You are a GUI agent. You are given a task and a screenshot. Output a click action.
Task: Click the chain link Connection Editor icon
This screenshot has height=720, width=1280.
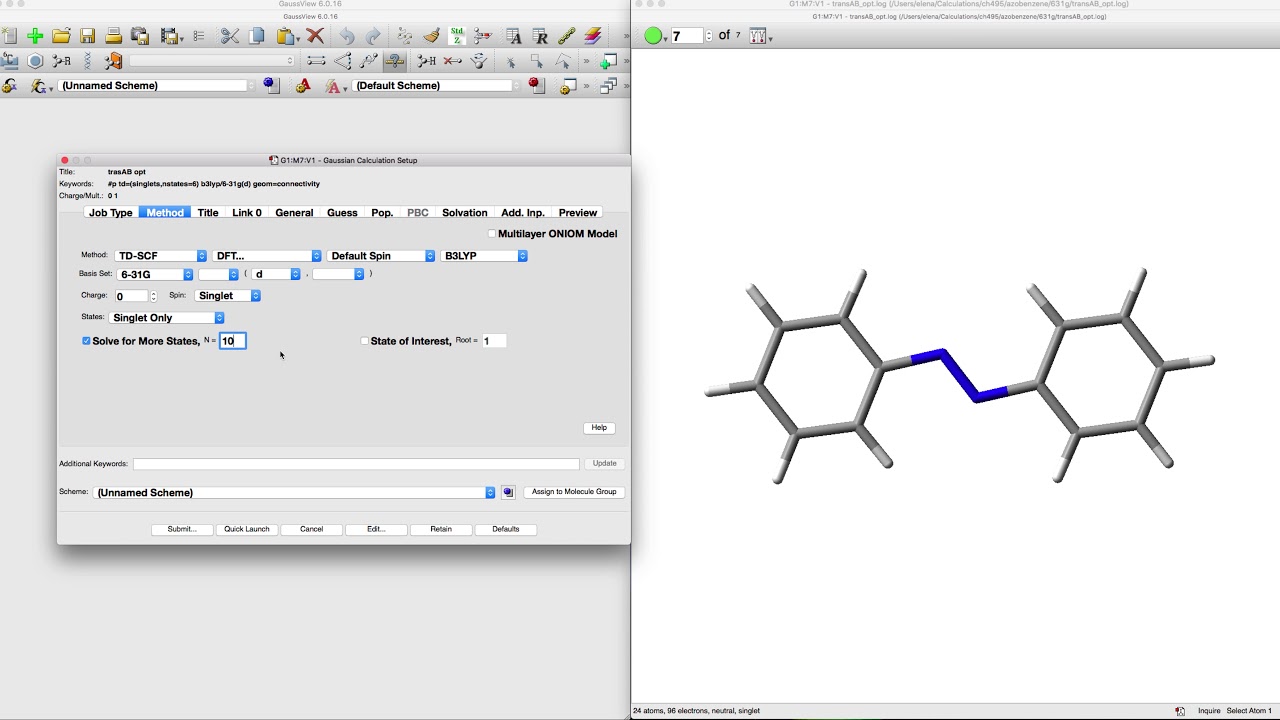click(566, 36)
